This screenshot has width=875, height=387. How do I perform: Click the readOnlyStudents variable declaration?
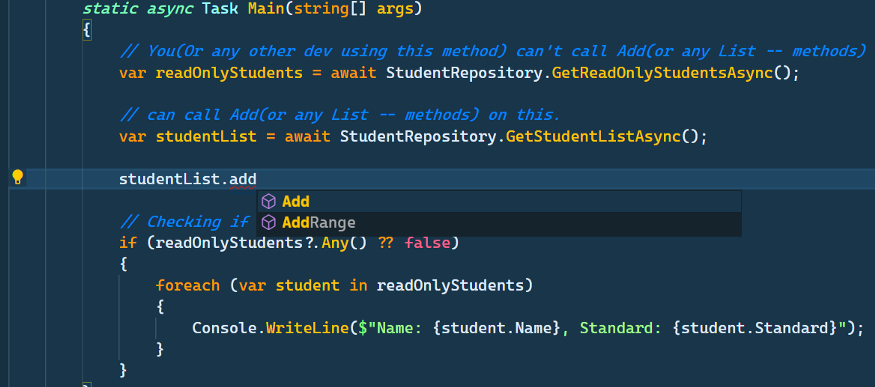pyautogui.click(x=229, y=73)
